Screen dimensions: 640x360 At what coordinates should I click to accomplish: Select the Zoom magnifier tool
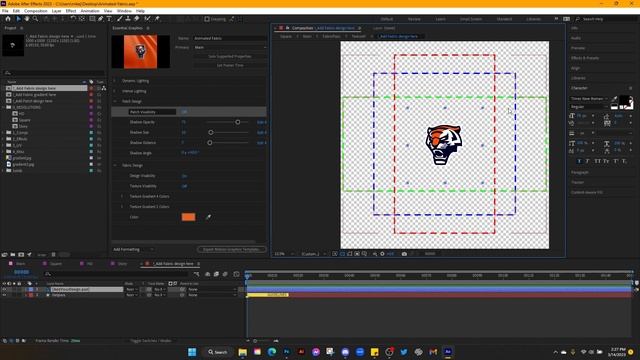(x=36, y=19)
